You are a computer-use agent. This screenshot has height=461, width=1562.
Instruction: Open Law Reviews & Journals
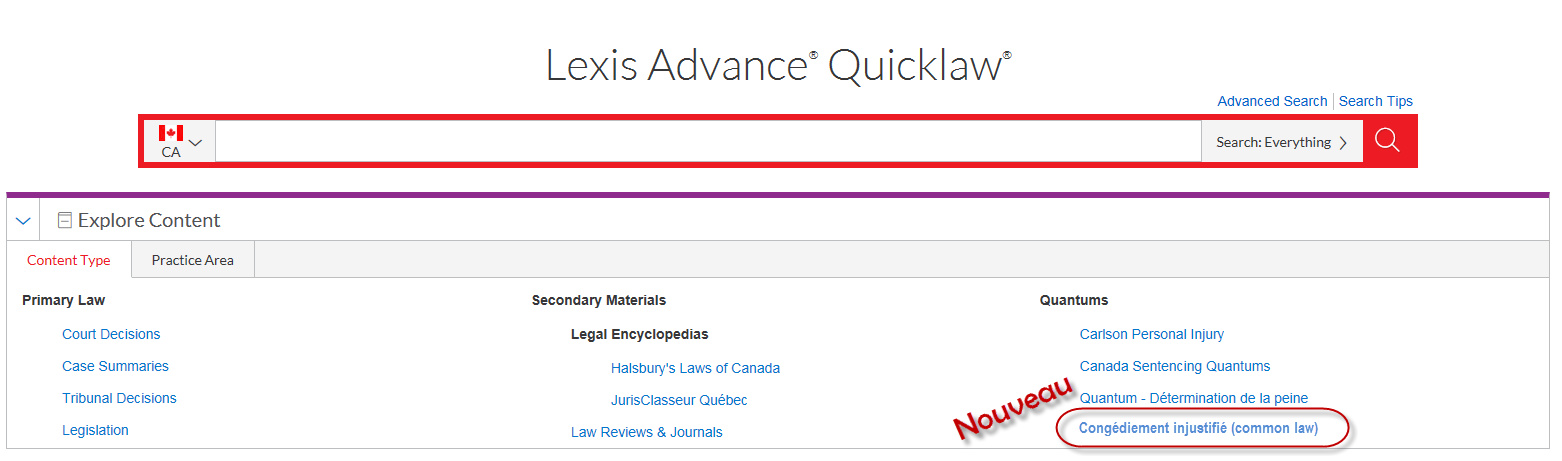pos(647,432)
